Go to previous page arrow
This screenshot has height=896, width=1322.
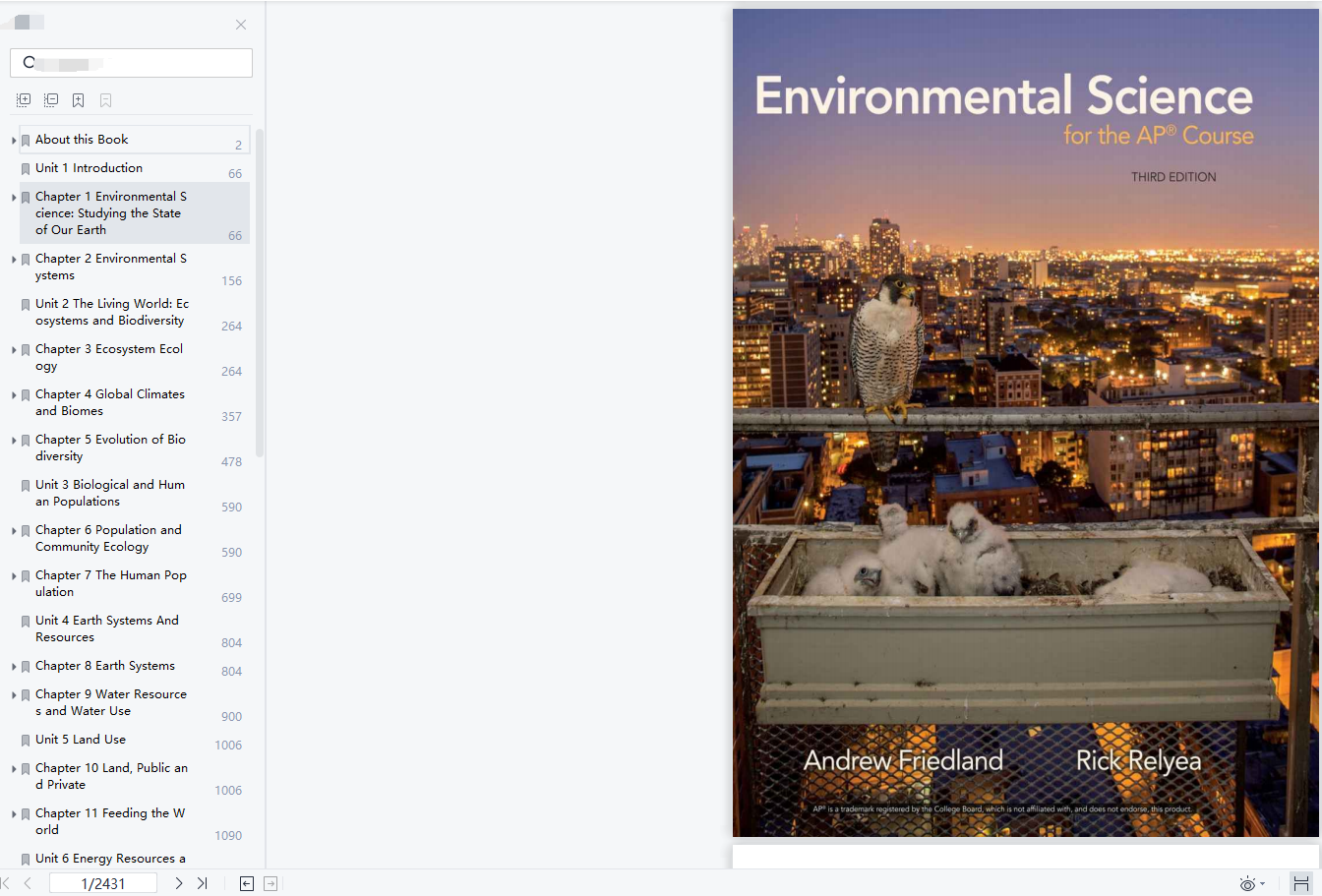[x=28, y=883]
